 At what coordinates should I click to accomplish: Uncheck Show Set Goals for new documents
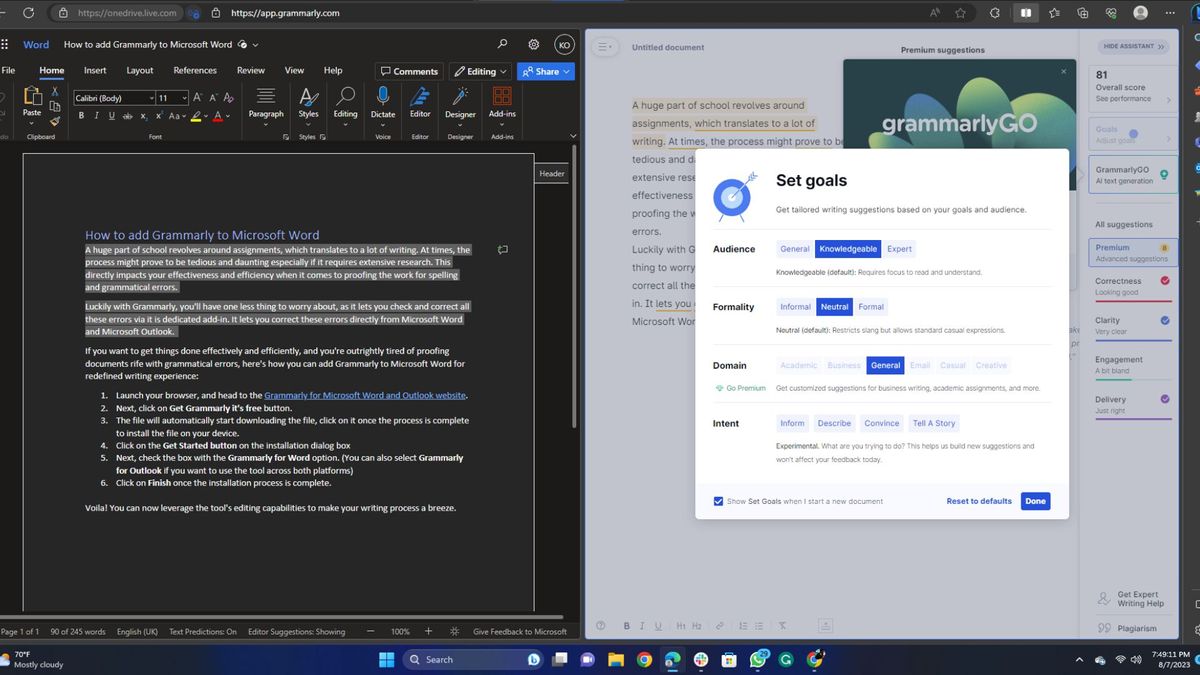point(718,501)
